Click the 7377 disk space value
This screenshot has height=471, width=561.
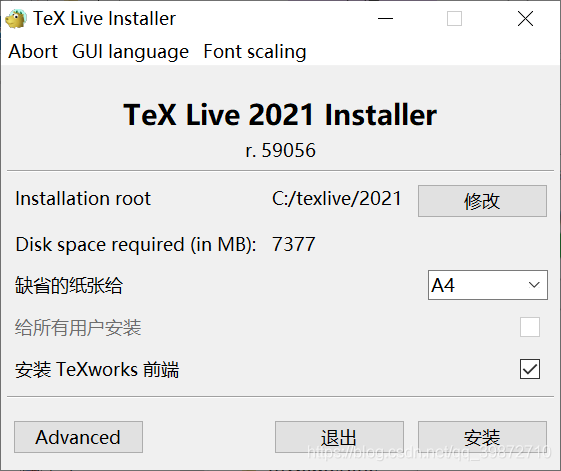[293, 244]
